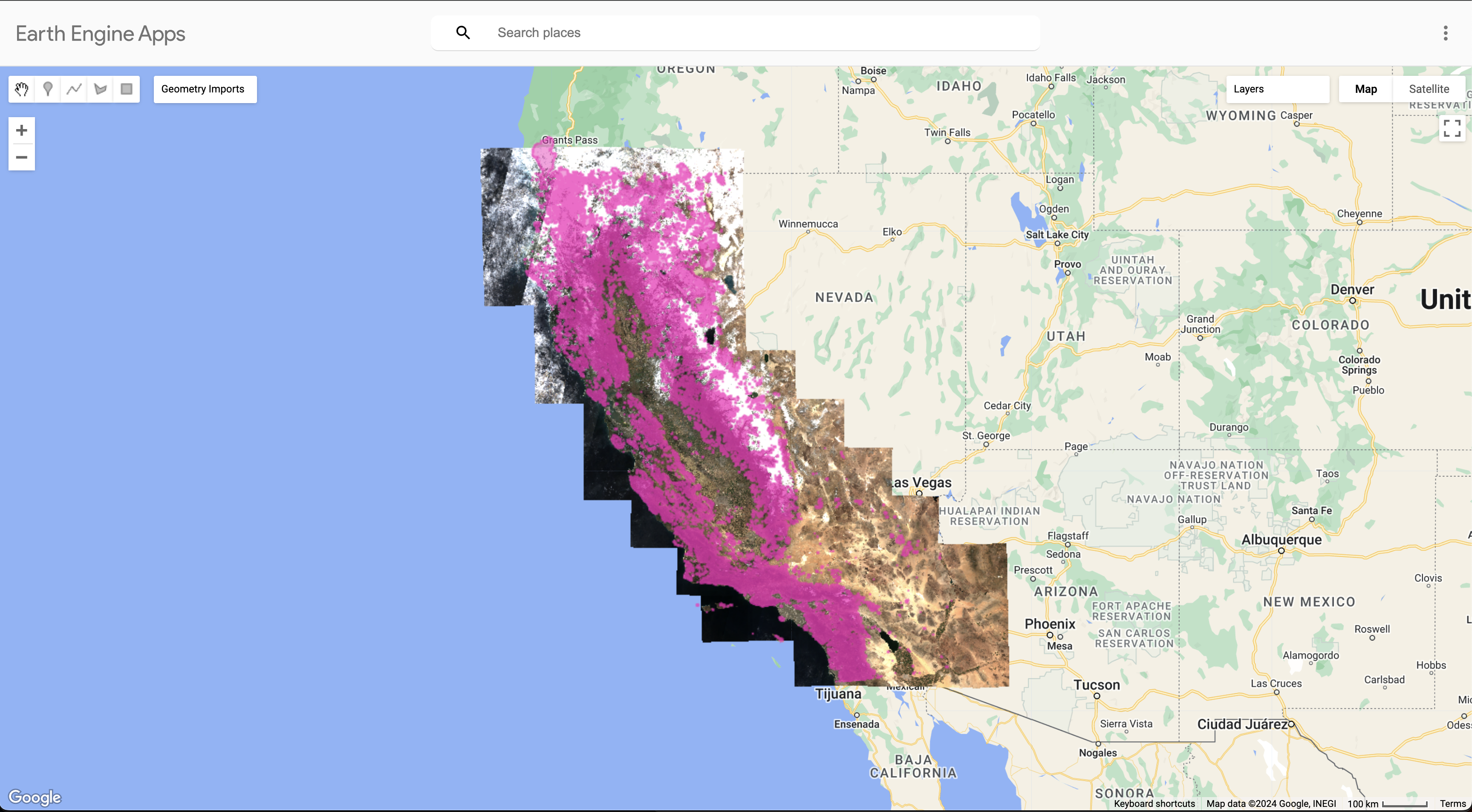Click the Salt Lake City label
The width and height of the screenshot is (1472, 812).
pyautogui.click(x=1057, y=235)
